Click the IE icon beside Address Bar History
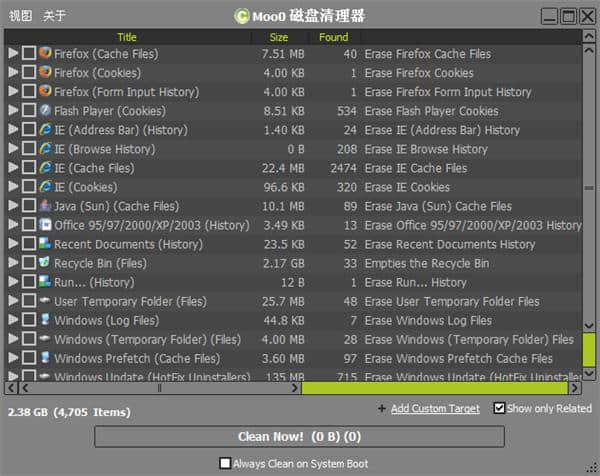600x476 pixels. [45, 130]
